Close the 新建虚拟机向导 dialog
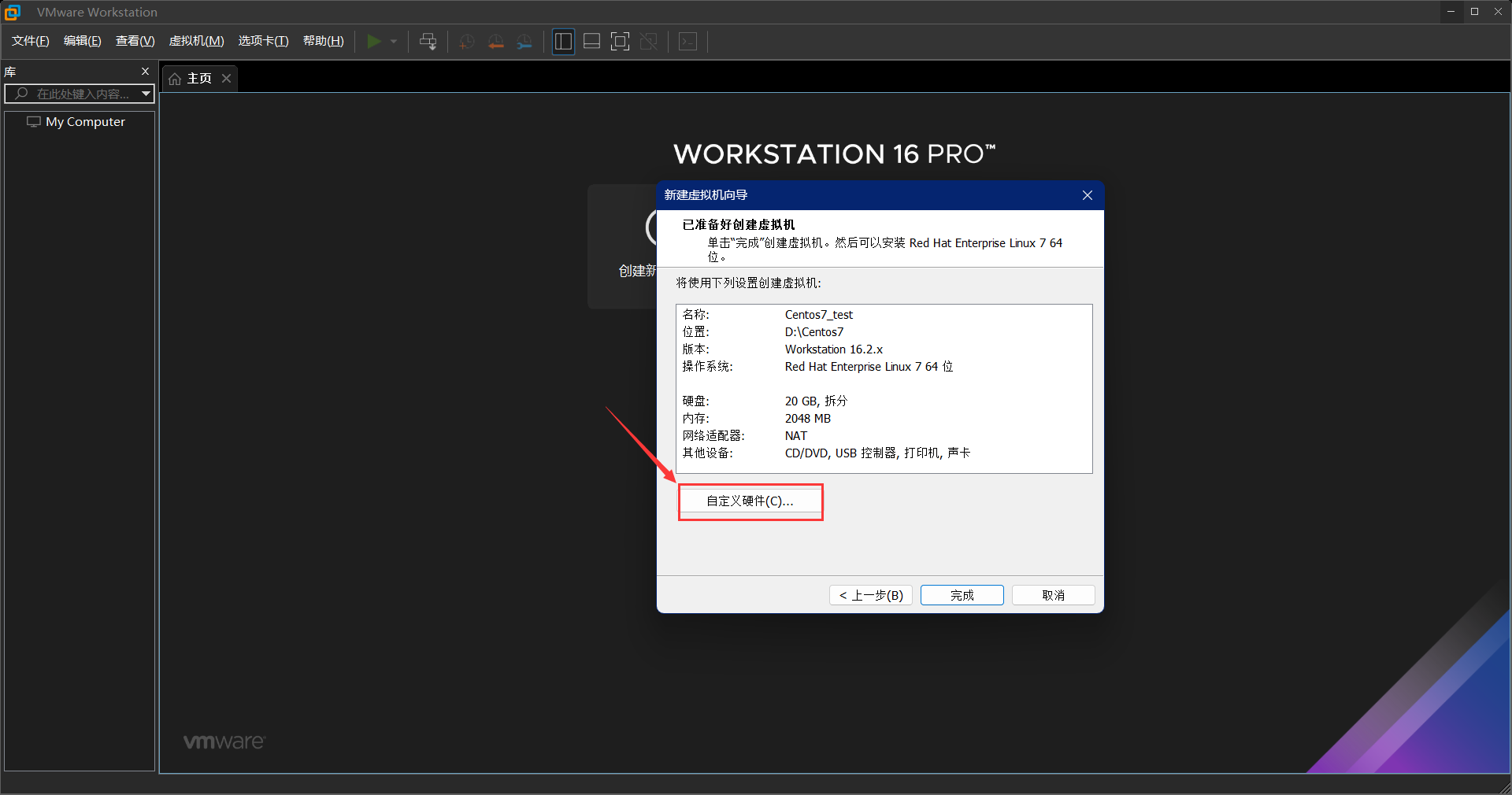Viewport: 1512px width, 795px height. coord(1088,195)
